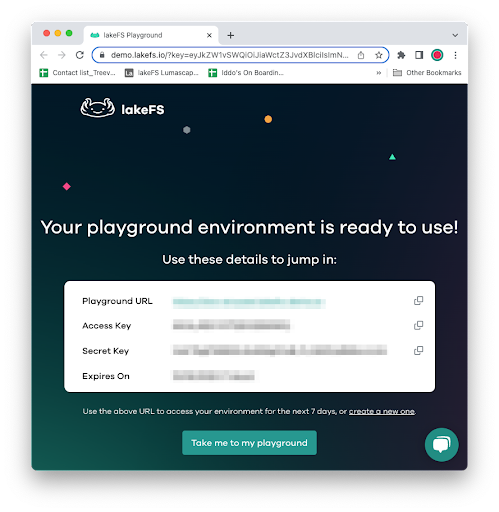Copy the Secret Key value

click(x=418, y=350)
